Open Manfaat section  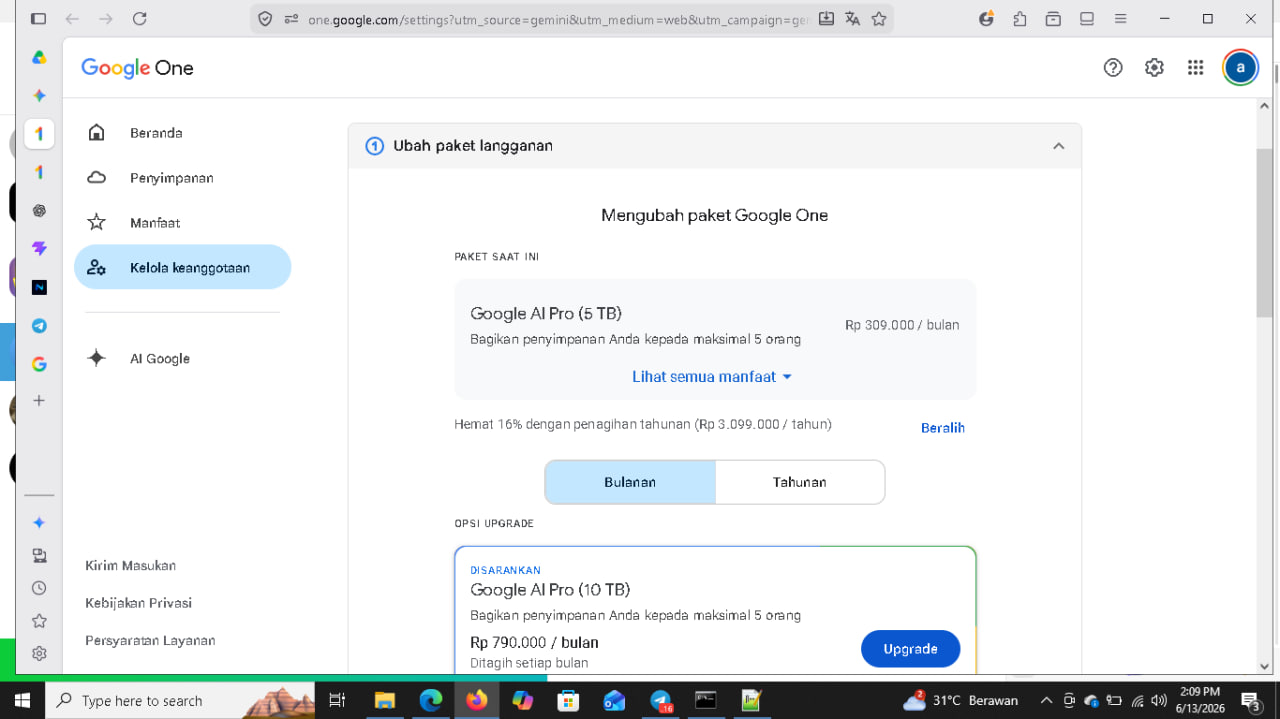154,223
